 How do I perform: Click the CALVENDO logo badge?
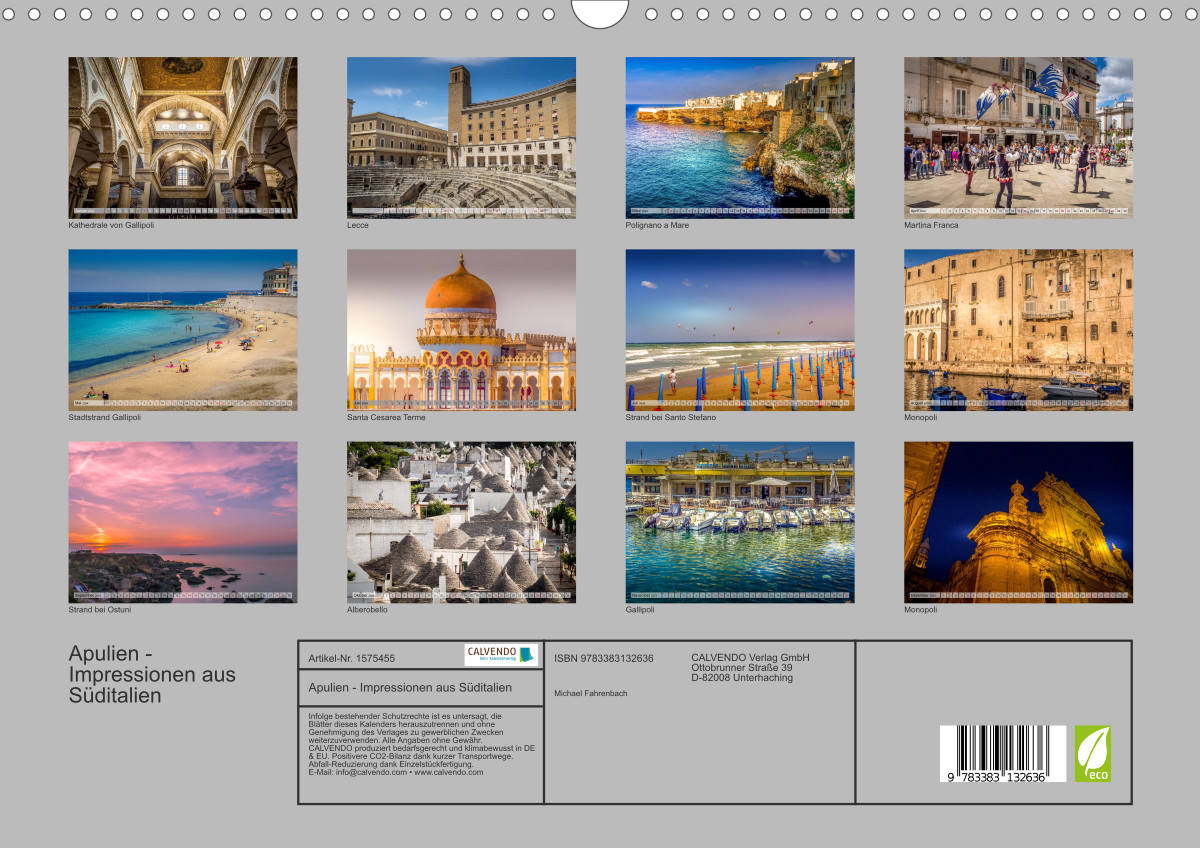click(x=501, y=655)
